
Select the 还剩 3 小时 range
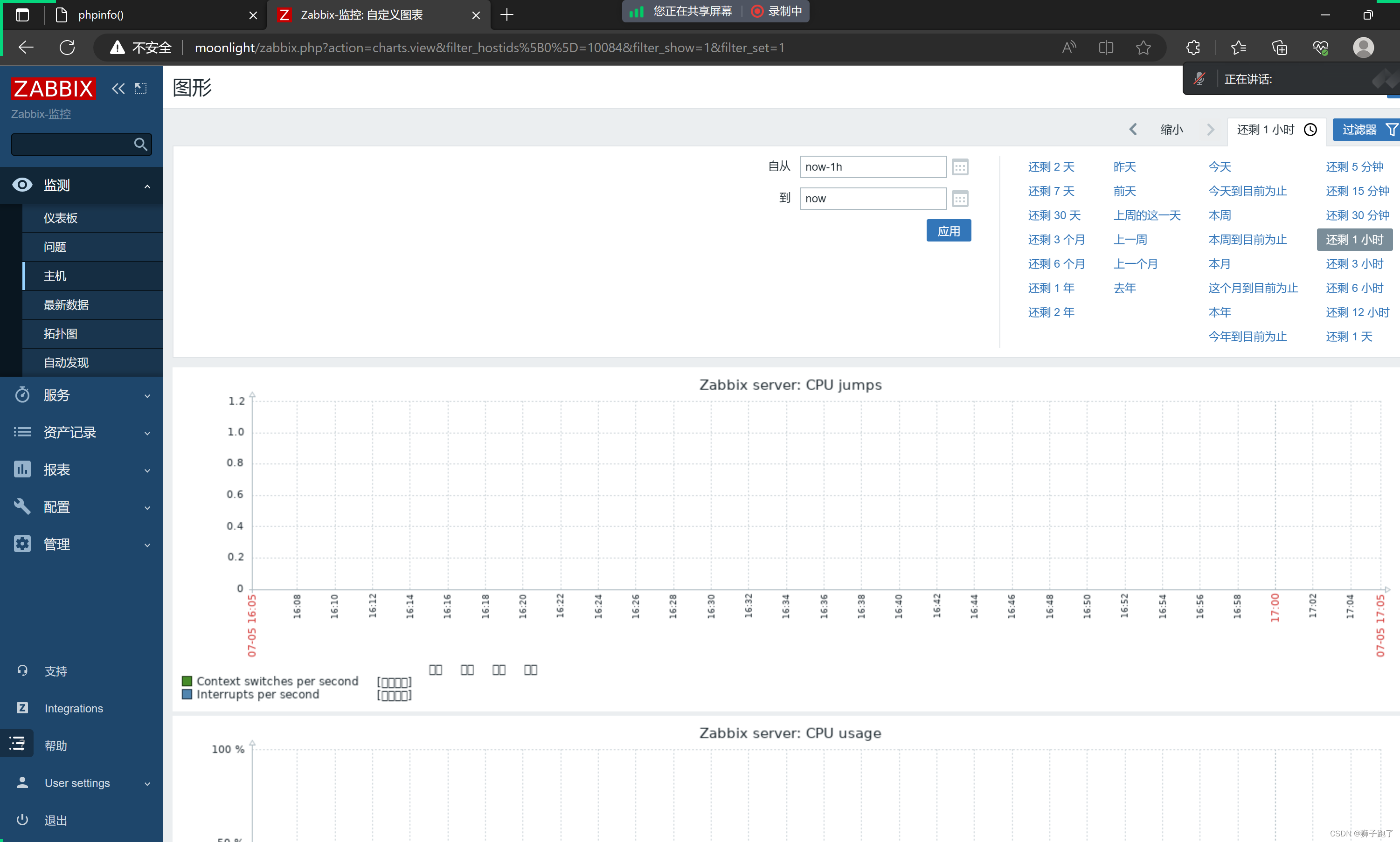pos(1354,264)
